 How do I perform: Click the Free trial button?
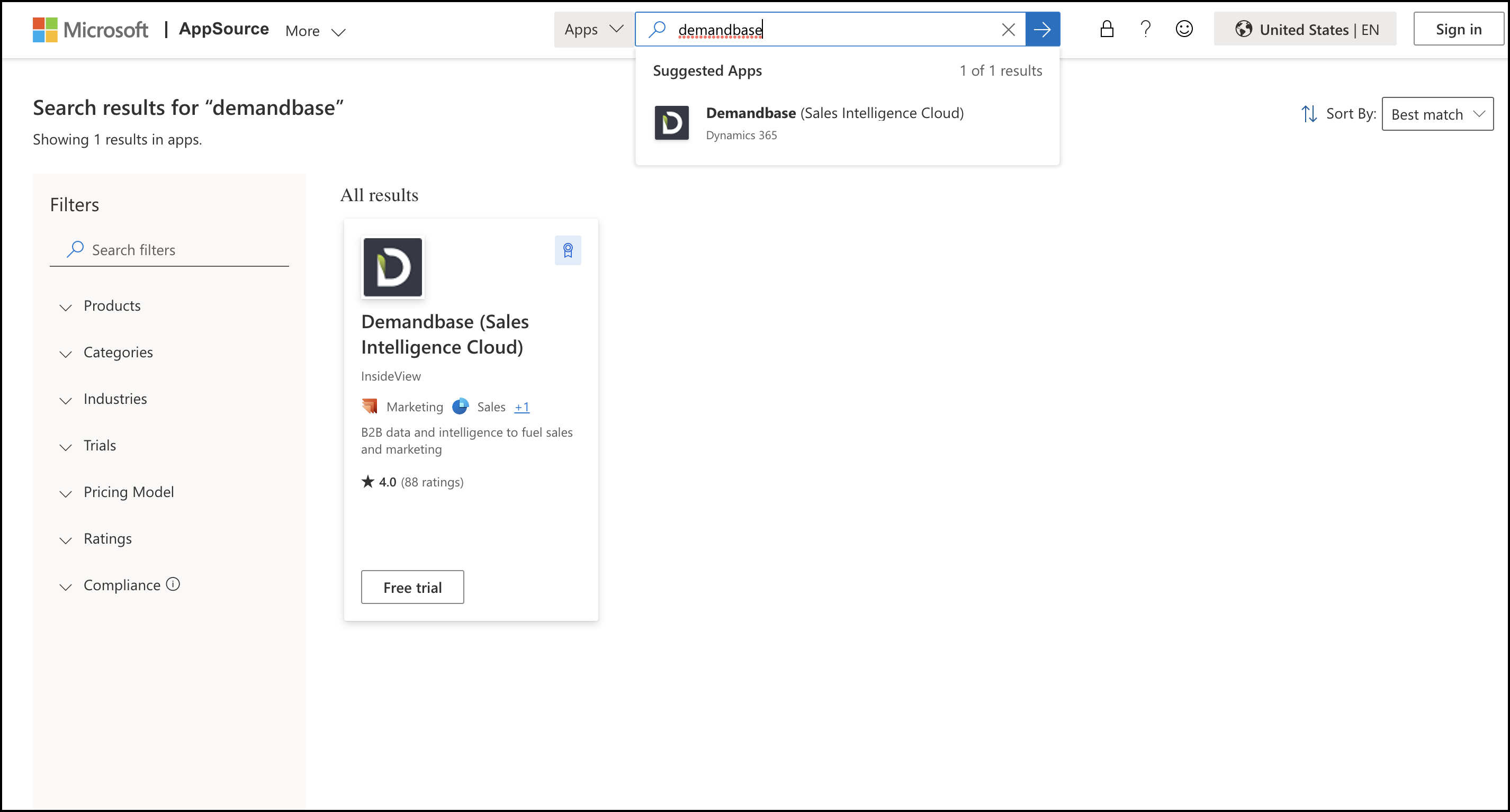click(412, 587)
